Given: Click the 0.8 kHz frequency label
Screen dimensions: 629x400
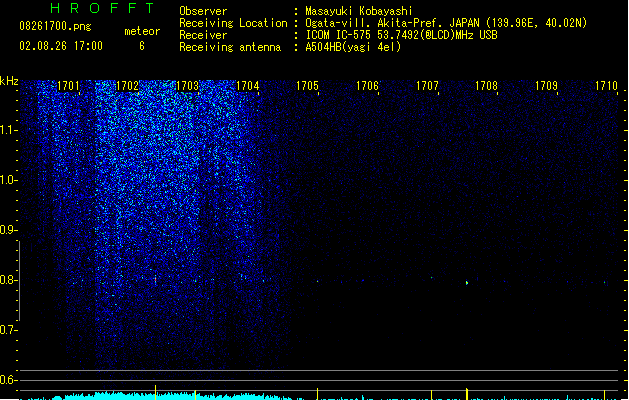Looking at the screenshot, I should [7, 280].
